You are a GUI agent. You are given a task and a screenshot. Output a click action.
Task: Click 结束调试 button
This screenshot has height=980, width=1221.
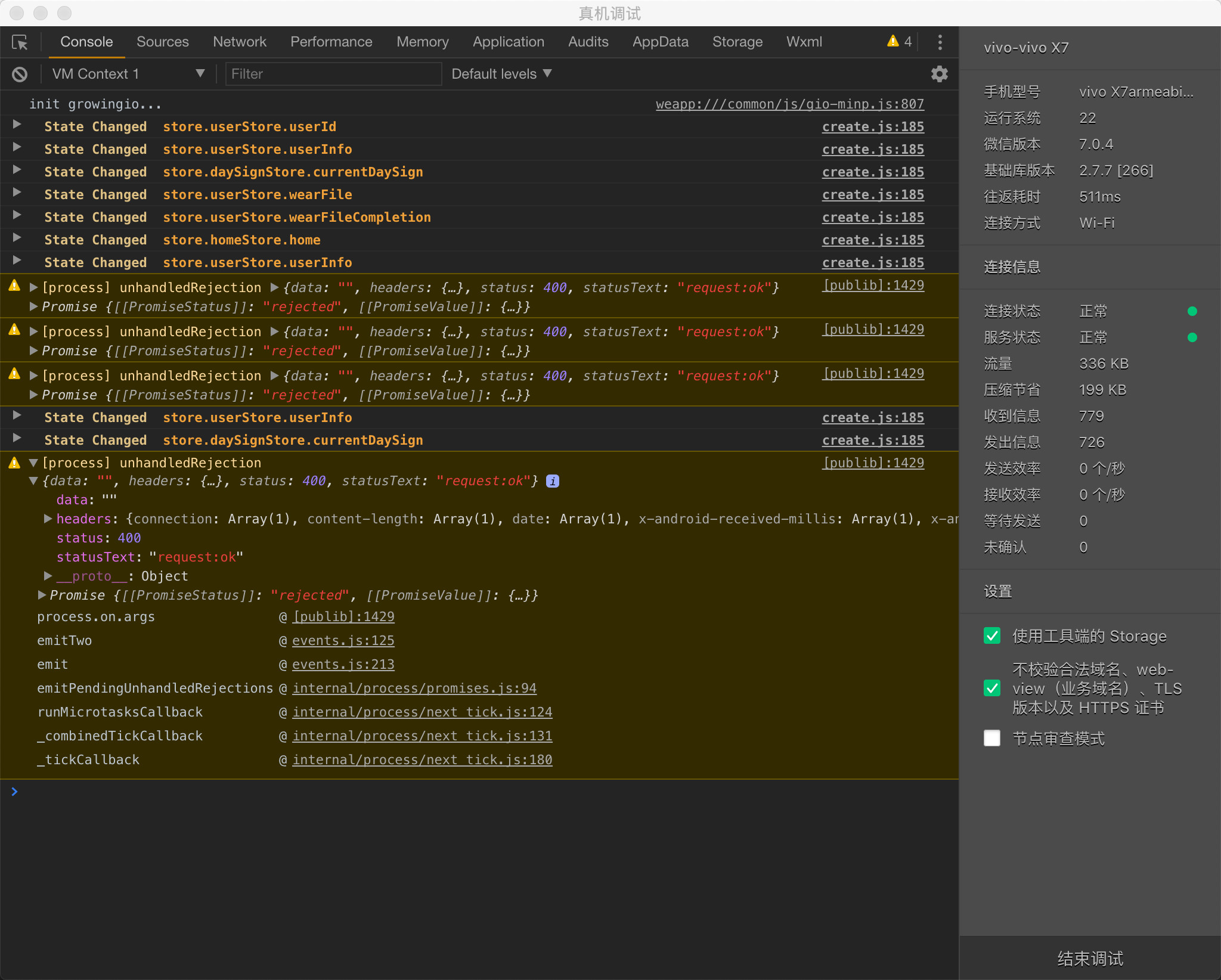point(1090,959)
